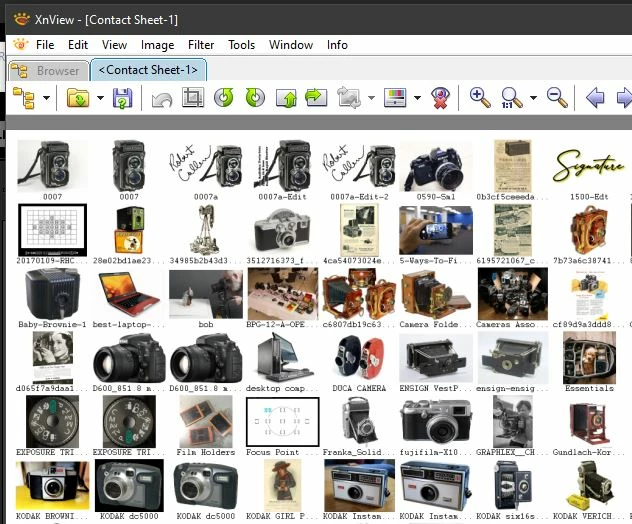Select the Essentials bag thumbnail
This screenshot has width=632, height=524.
tap(589, 358)
